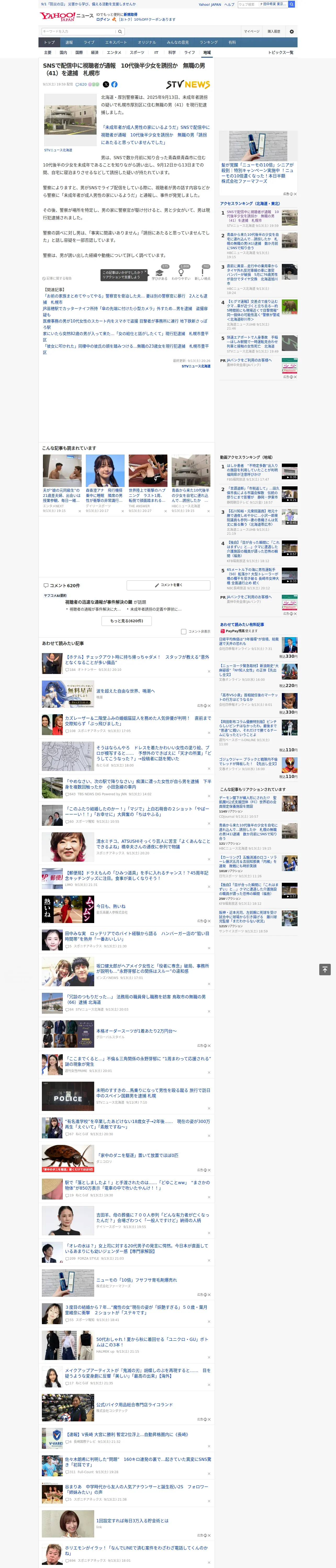Click the blue search button in top bar
Viewport: 336px width, 1568px height.
[292, 4]
